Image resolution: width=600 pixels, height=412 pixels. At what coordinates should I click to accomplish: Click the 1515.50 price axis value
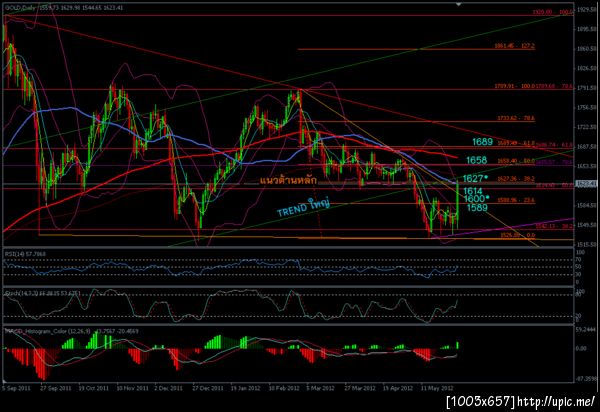(588, 244)
